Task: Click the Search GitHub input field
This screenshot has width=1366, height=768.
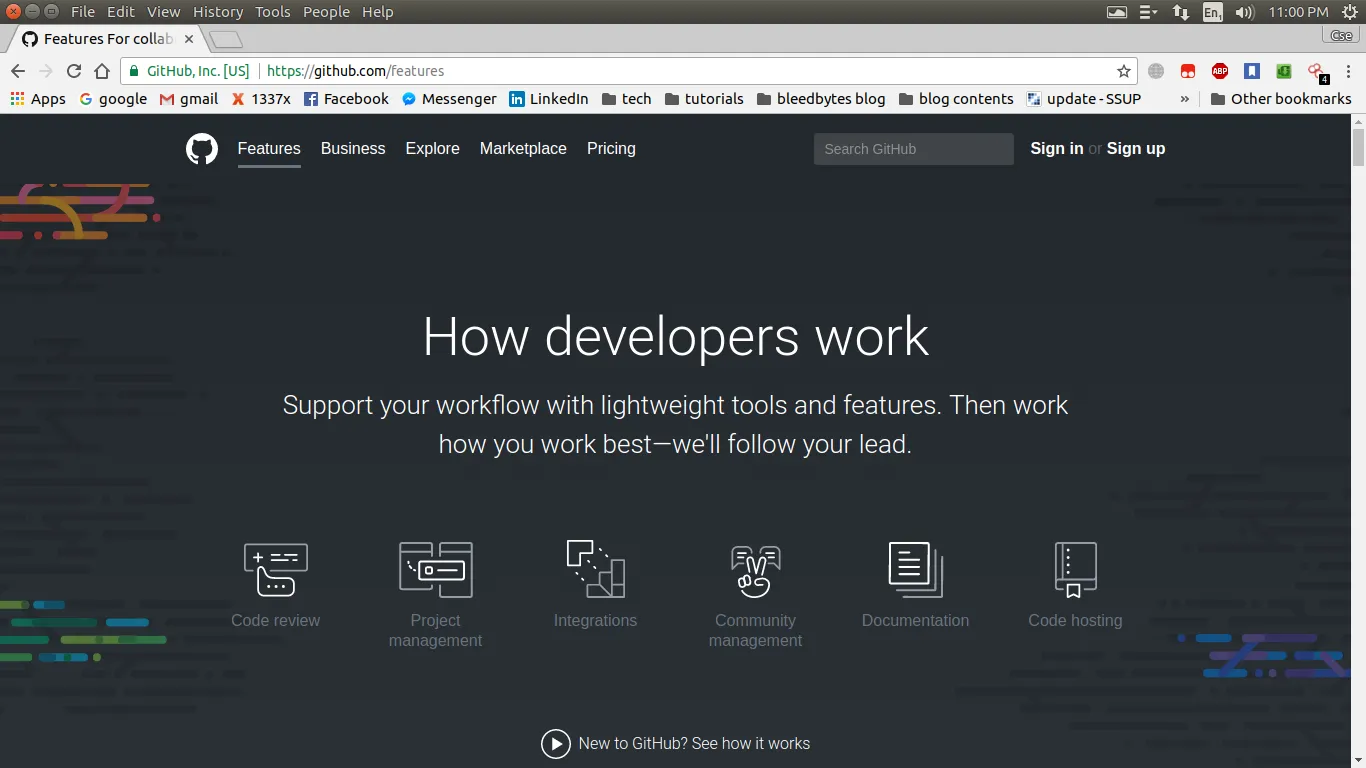Action: (x=913, y=149)
